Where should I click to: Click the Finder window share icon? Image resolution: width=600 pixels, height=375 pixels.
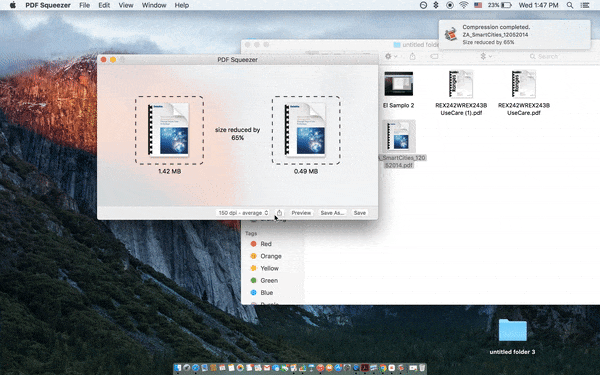coord(412,56)
